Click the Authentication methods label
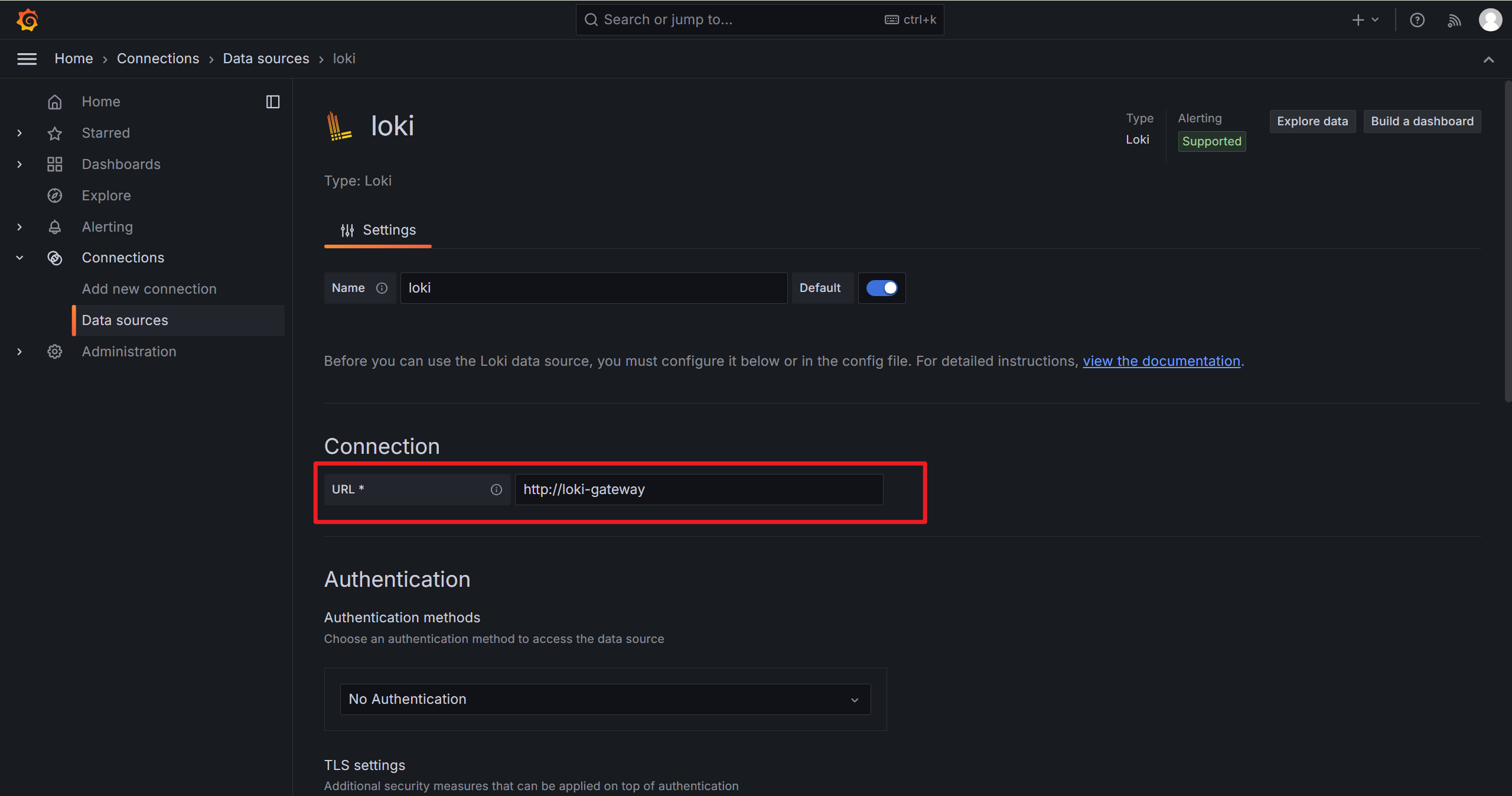The image size is (1512, 796). (402, 618)
